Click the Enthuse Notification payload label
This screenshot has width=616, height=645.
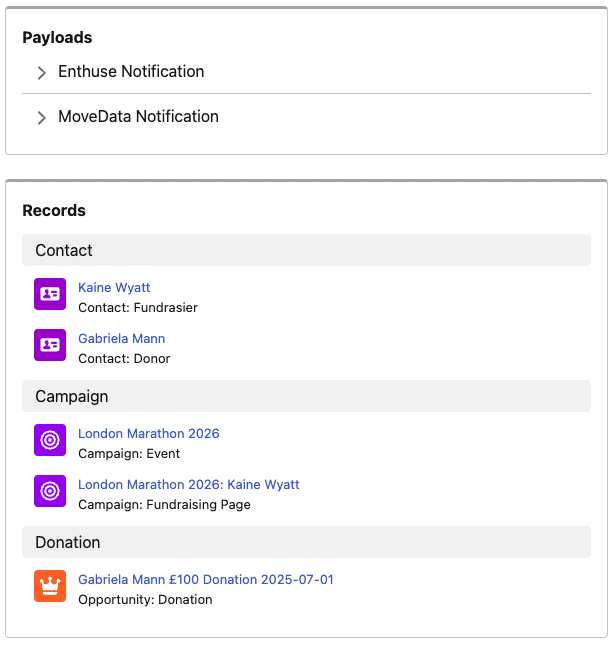[x=131, y=72]
